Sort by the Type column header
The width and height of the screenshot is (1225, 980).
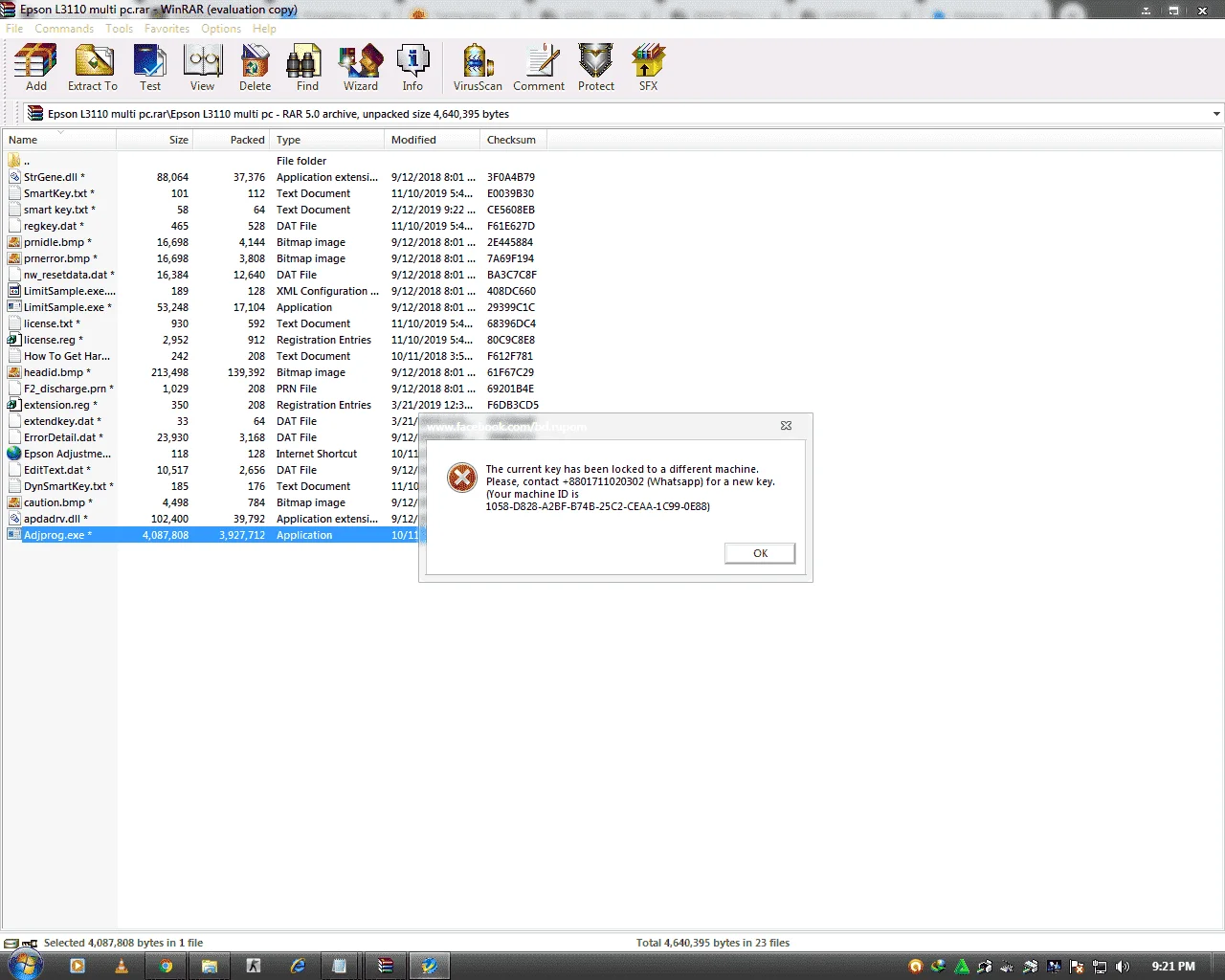click(326, 140)
